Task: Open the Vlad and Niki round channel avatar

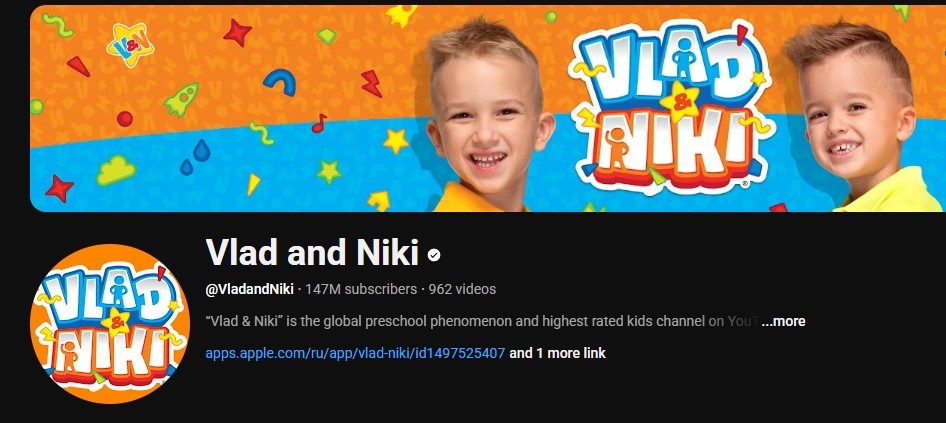Action: click(x=110, y=323)
